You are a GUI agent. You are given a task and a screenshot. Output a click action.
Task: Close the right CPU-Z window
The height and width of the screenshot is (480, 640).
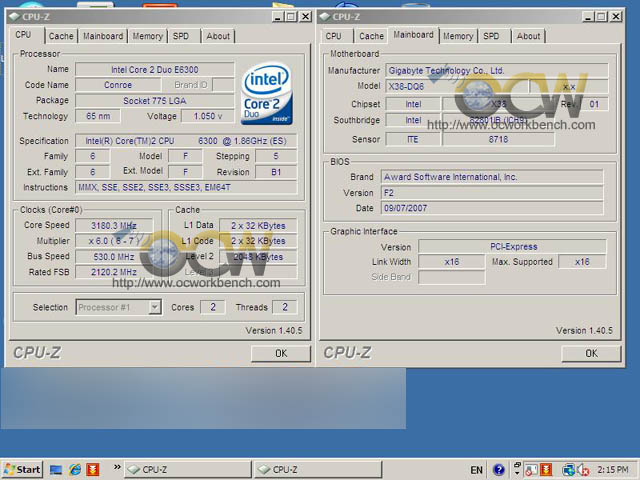point(616,17)
